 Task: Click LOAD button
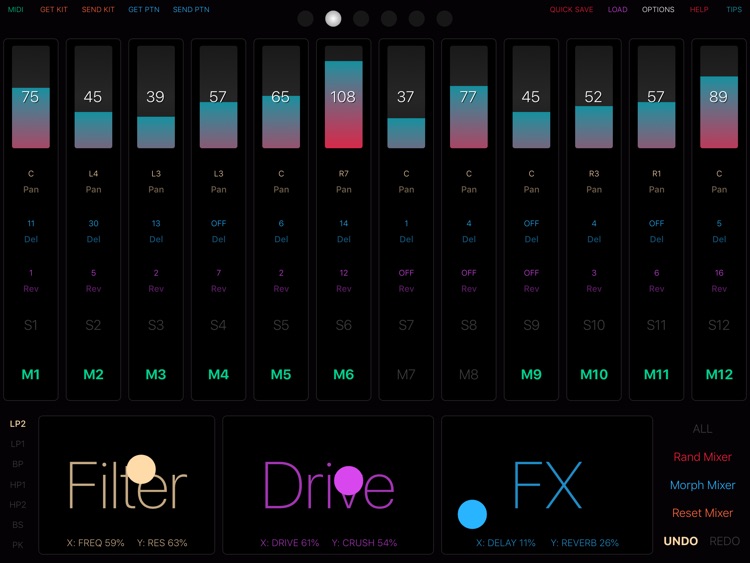[x=617, y=9]
